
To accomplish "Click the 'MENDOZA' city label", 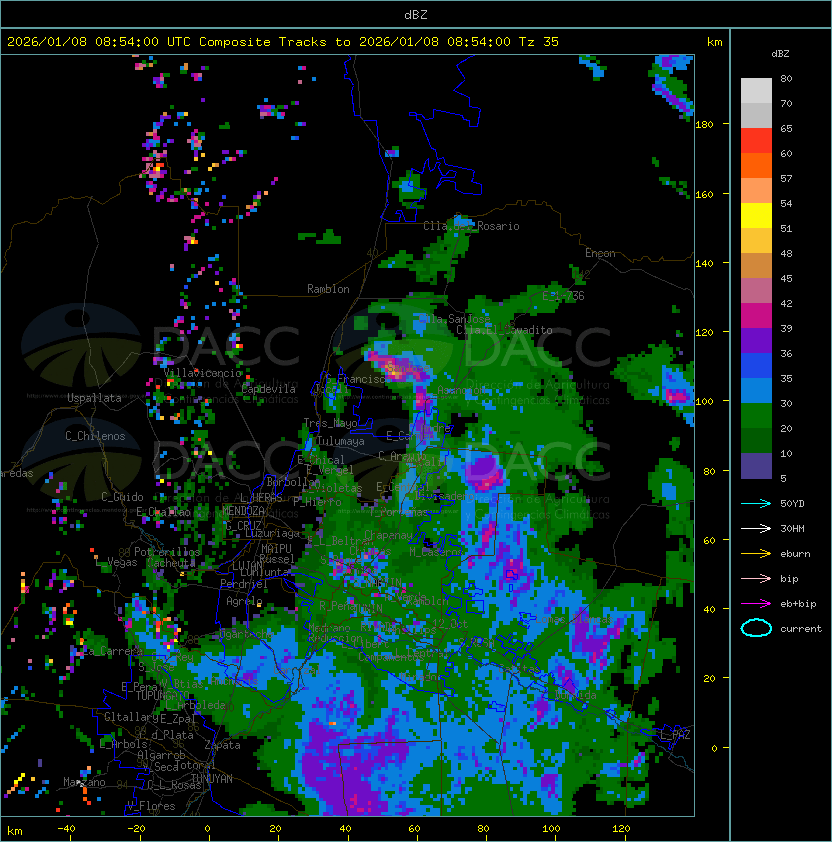I will (243, 510).
